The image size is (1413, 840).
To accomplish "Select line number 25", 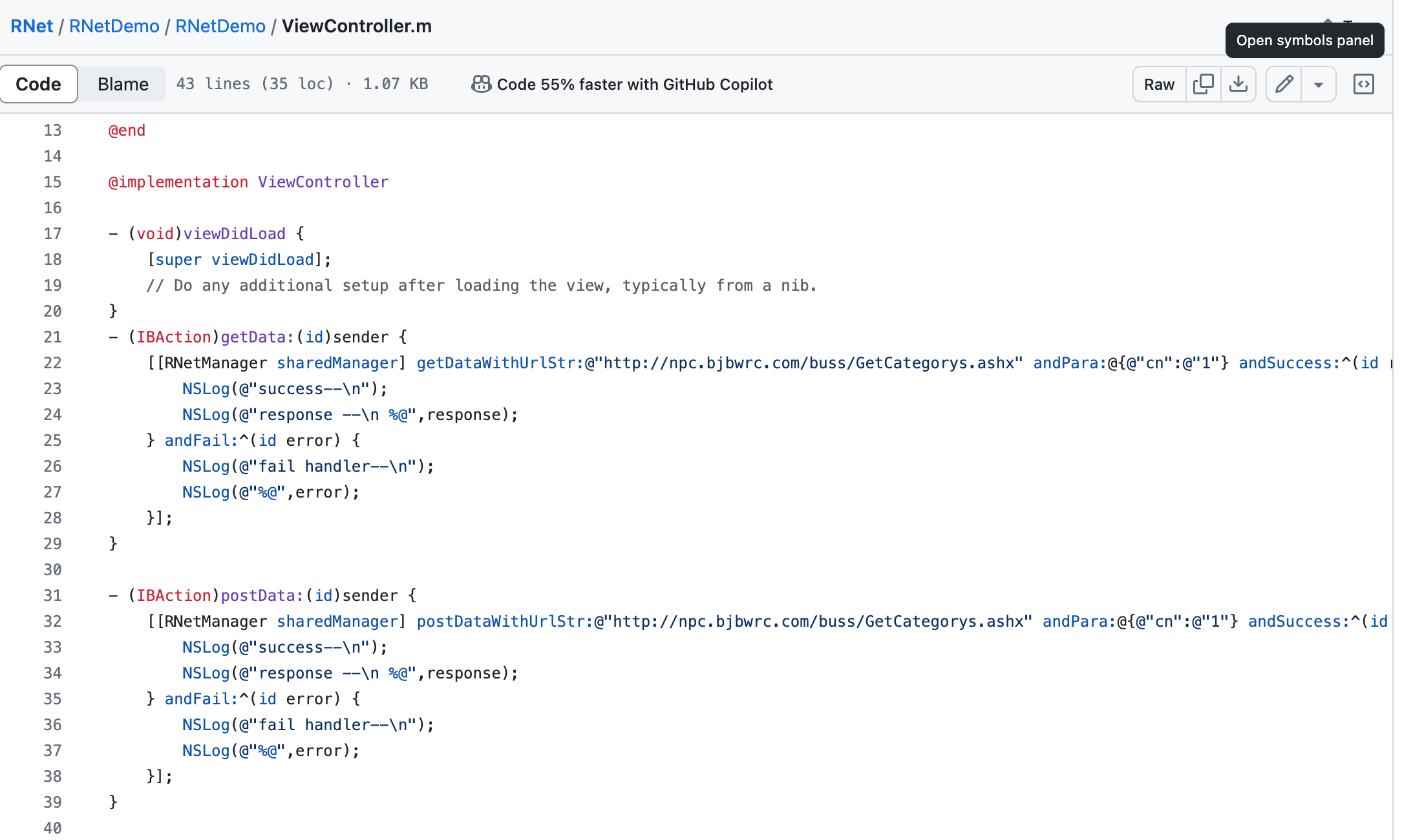I will [x=52, y=441].
